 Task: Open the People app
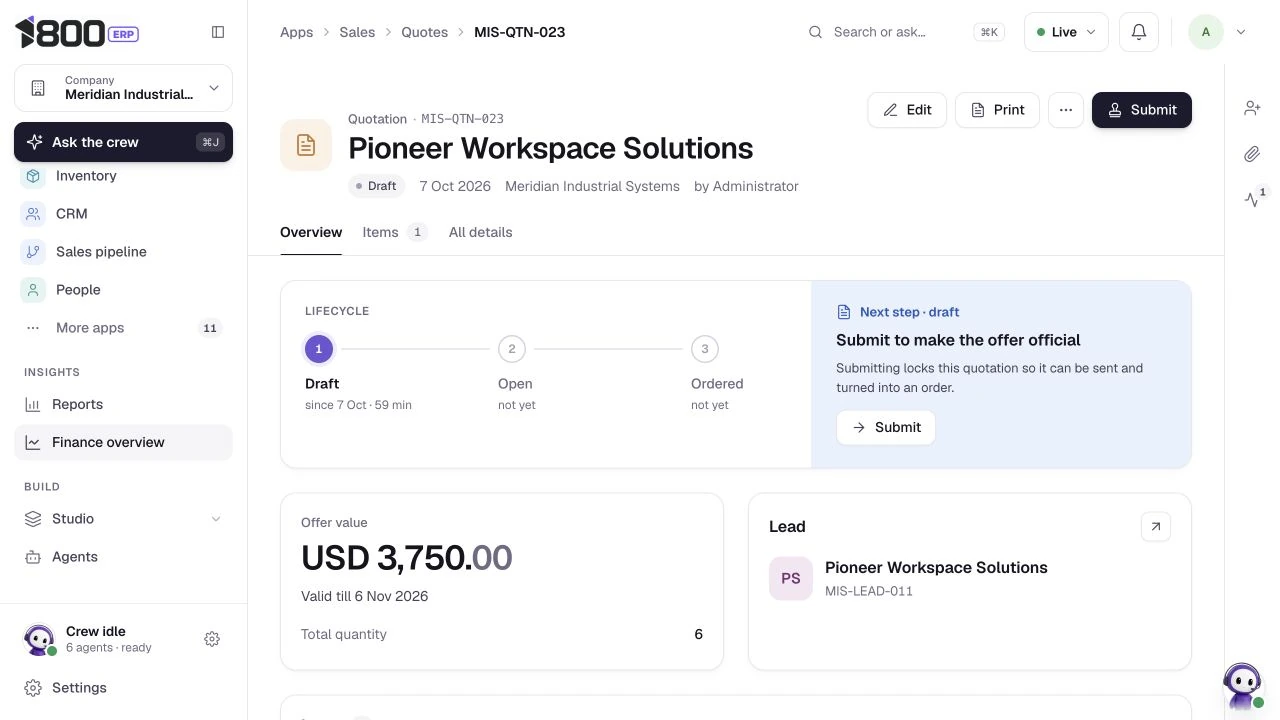124,290
